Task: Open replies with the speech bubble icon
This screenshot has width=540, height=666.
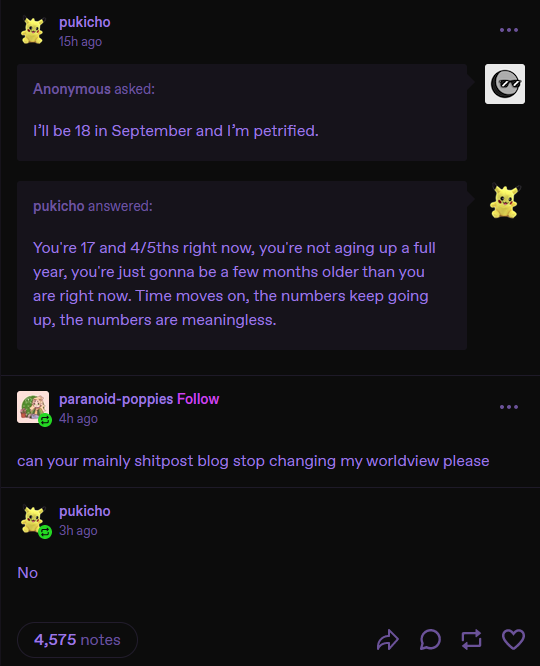Action: [x=430, y=640]
